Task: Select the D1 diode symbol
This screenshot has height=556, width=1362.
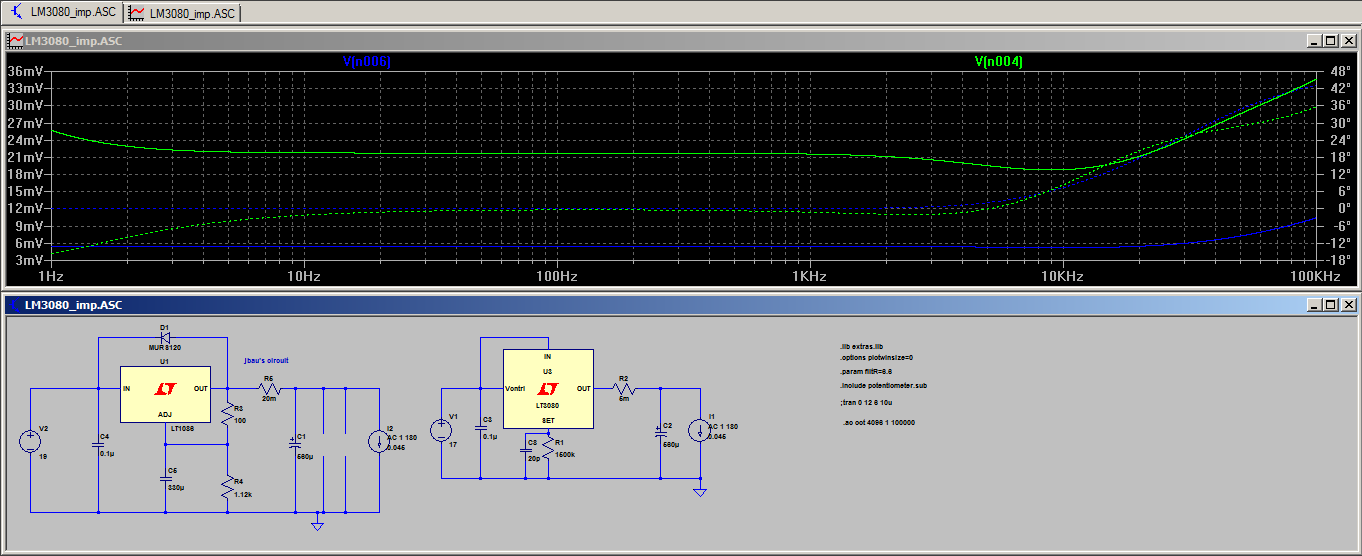Action: click(166, 337)
